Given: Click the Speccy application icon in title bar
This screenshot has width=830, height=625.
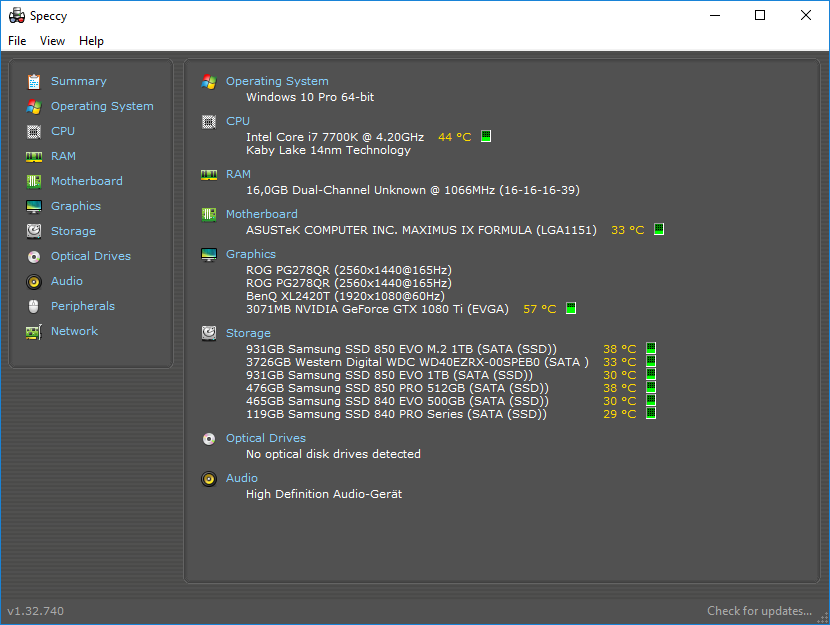Looking at the screenshot, I should [x=17, y=16].
